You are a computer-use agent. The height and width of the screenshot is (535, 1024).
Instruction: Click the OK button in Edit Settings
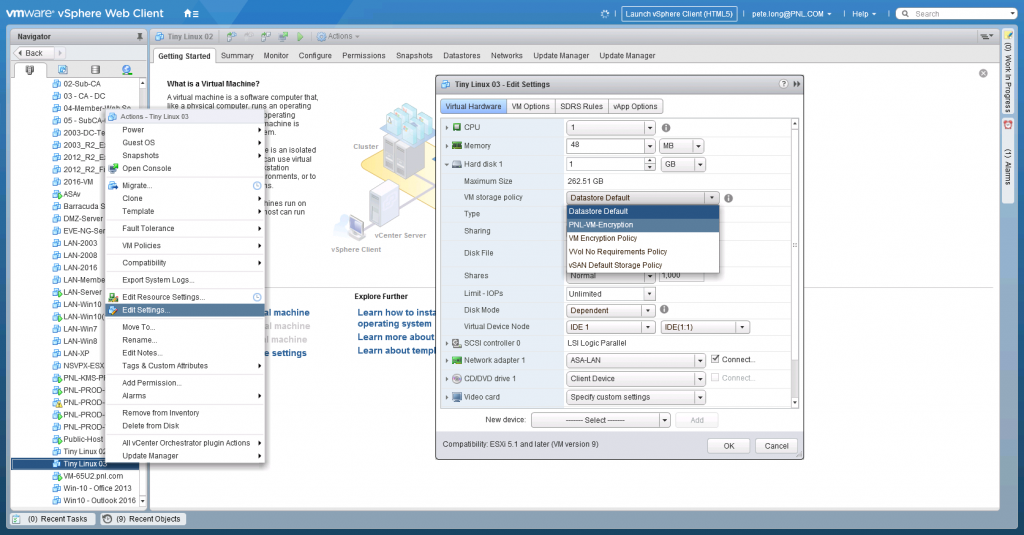pos(729,446)
